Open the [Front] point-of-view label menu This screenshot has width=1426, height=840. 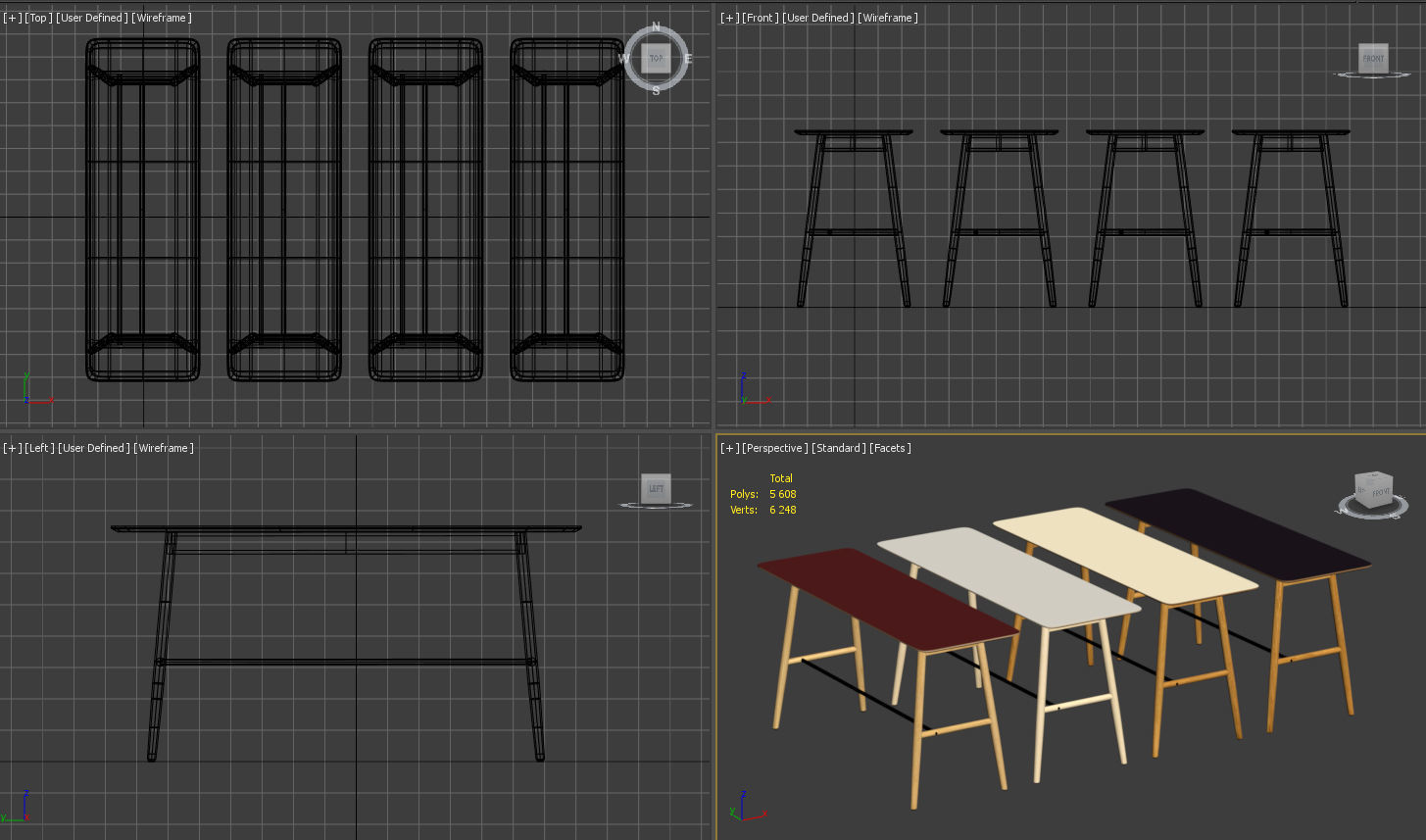[762, 18]
